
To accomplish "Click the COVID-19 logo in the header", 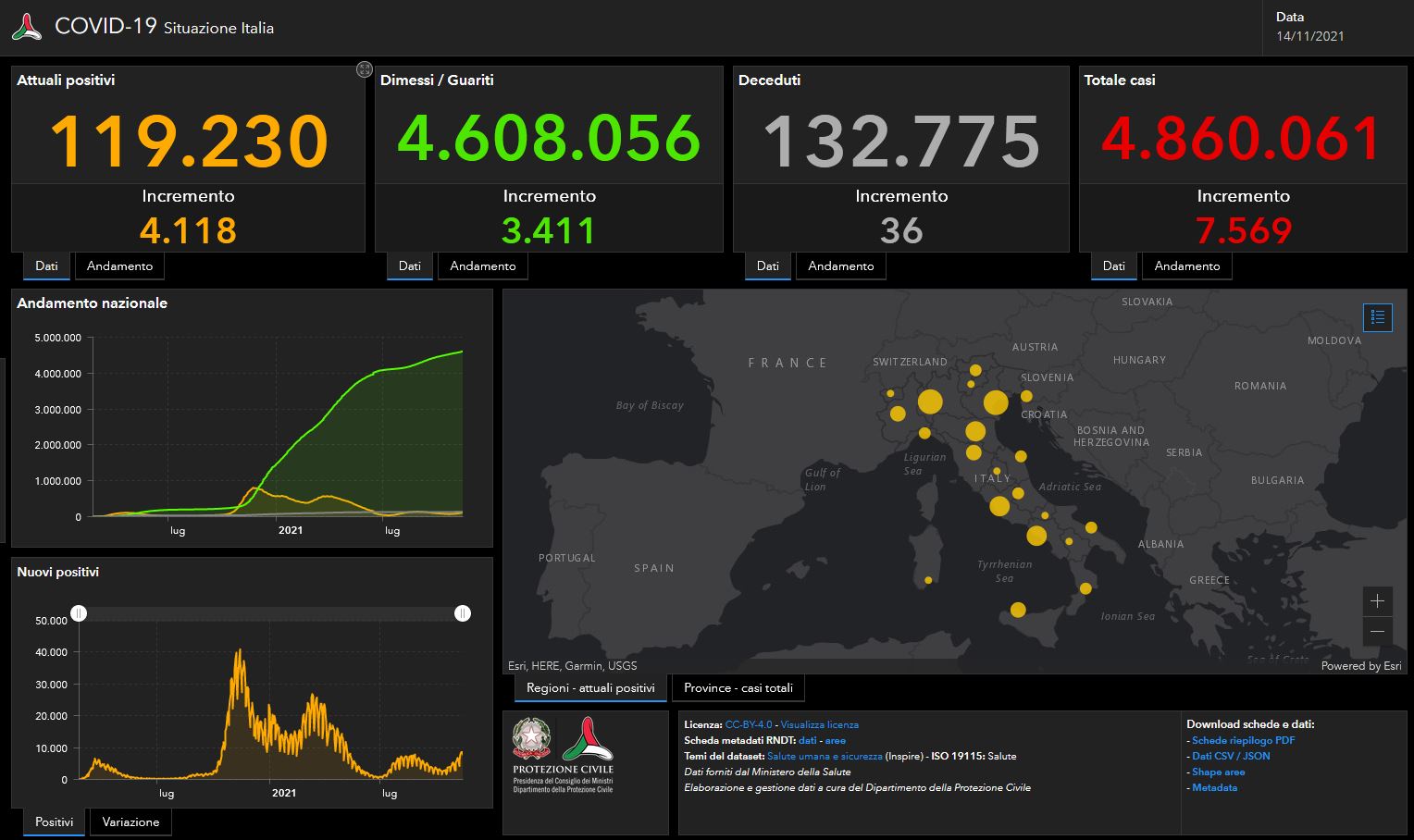I will coord(25,25).
